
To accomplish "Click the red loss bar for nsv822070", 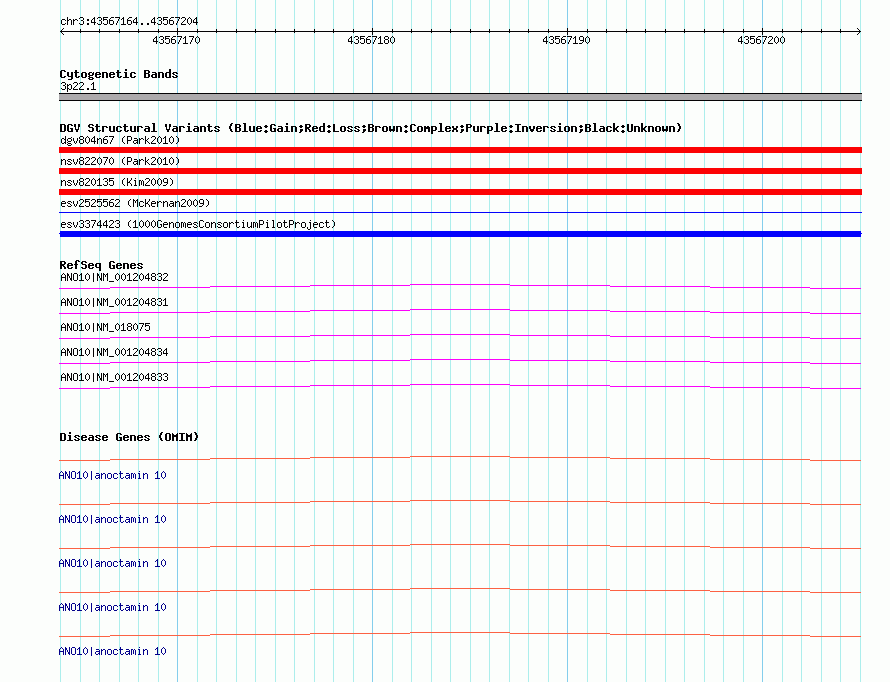I will [x=460, y=171].
